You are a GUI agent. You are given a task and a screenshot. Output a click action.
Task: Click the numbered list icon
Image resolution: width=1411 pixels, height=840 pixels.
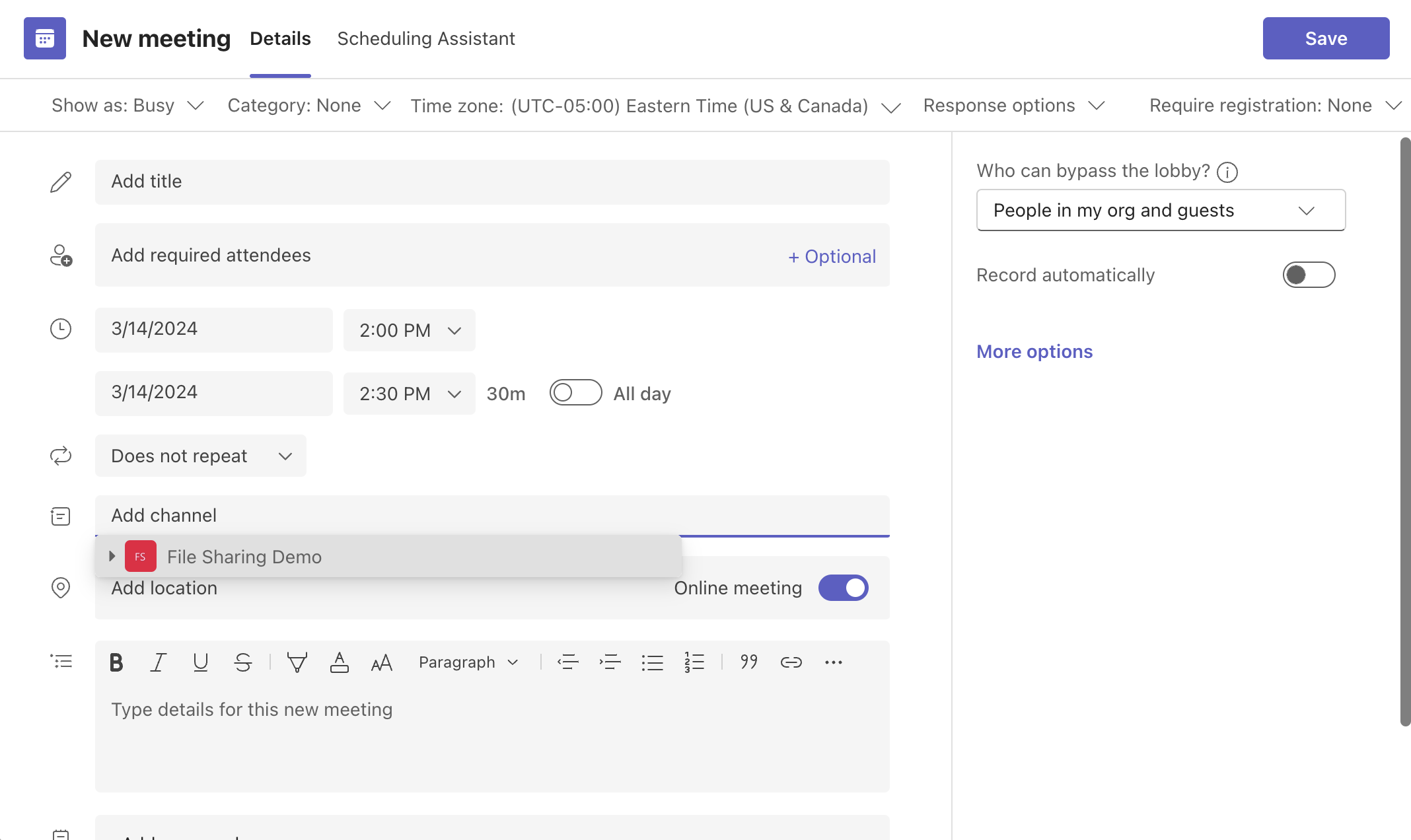pos(694,662)
